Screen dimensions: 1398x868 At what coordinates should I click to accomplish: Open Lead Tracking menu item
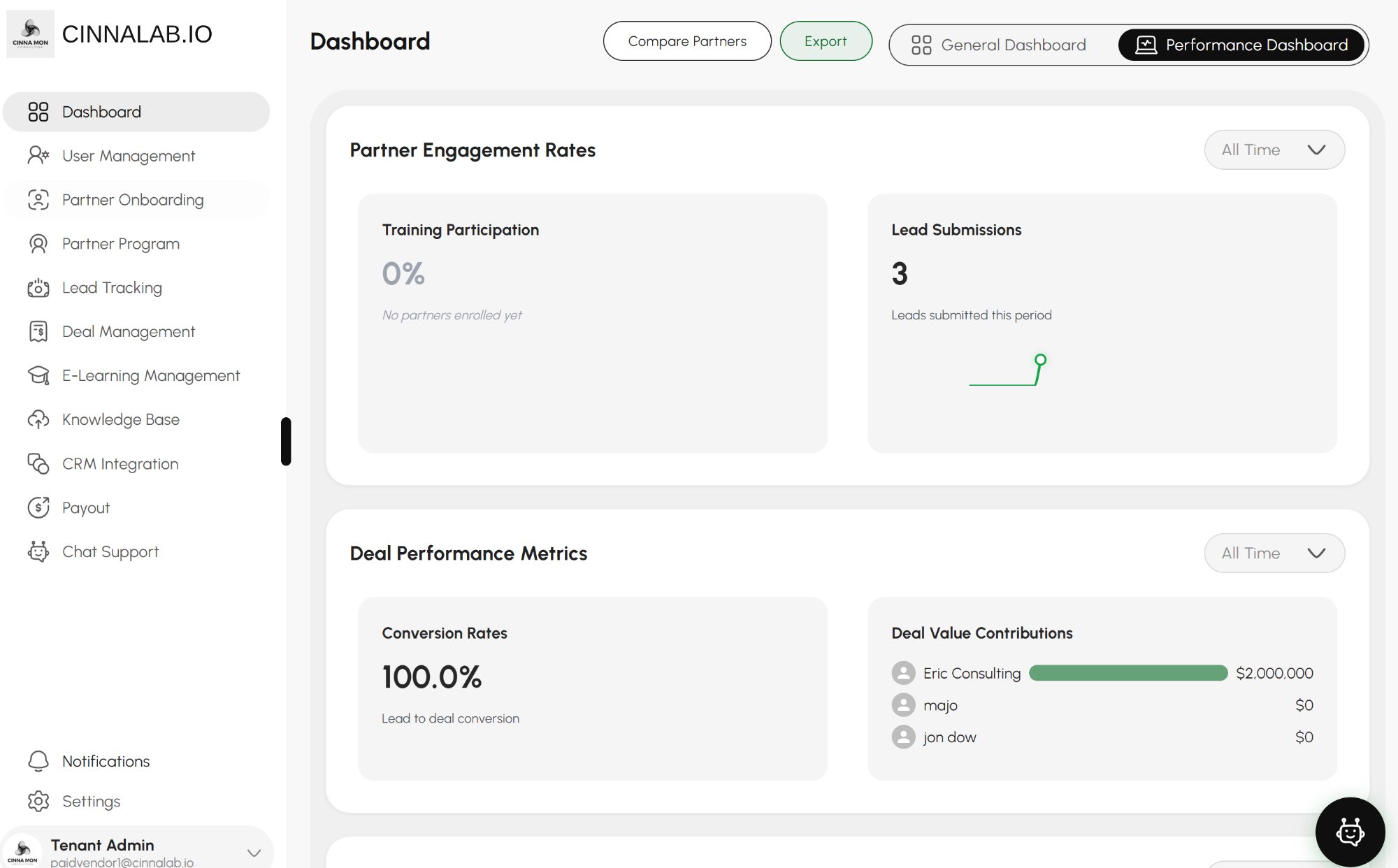(136, 288)
